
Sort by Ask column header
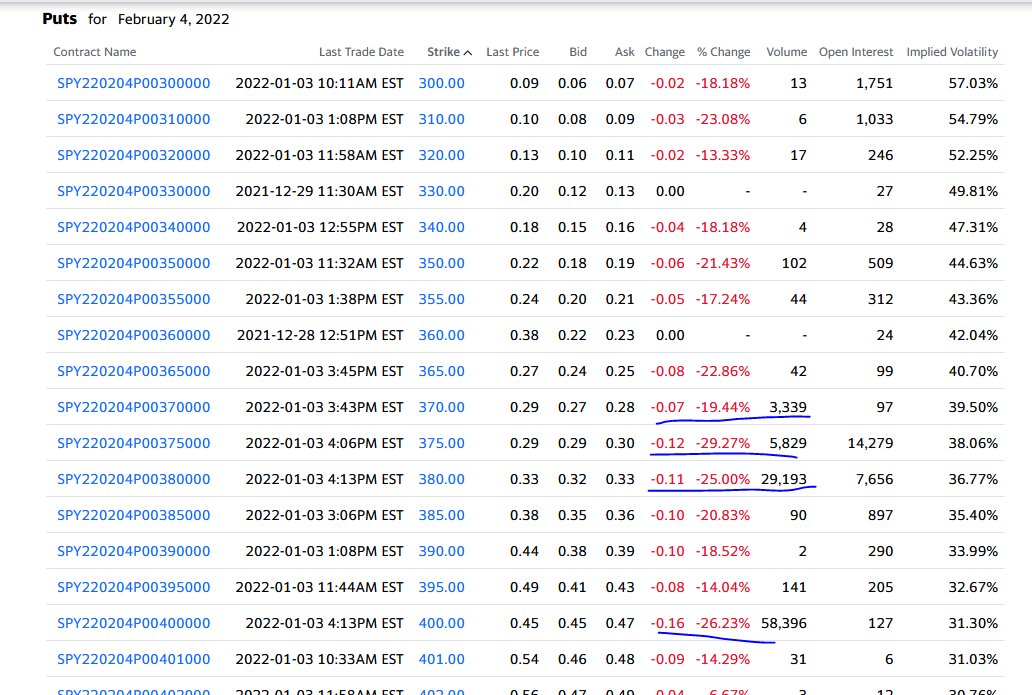[x=625, y=52]
